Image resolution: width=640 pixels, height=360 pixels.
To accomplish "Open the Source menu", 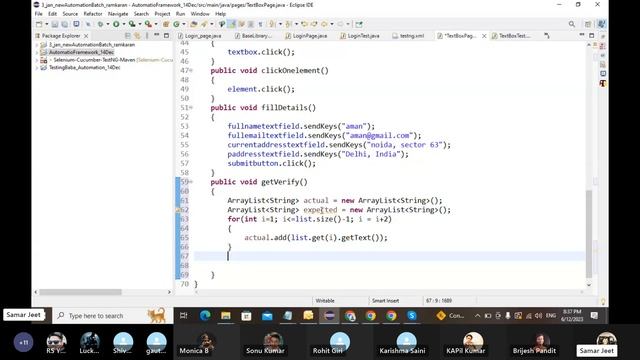I will coord(70,13).
